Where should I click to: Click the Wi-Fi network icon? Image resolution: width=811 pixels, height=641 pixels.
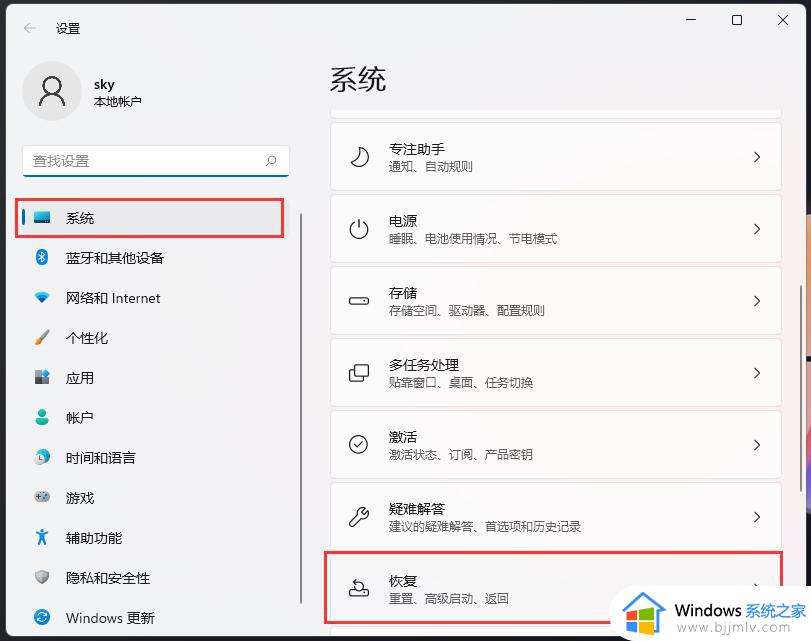[x=42, y=297]
